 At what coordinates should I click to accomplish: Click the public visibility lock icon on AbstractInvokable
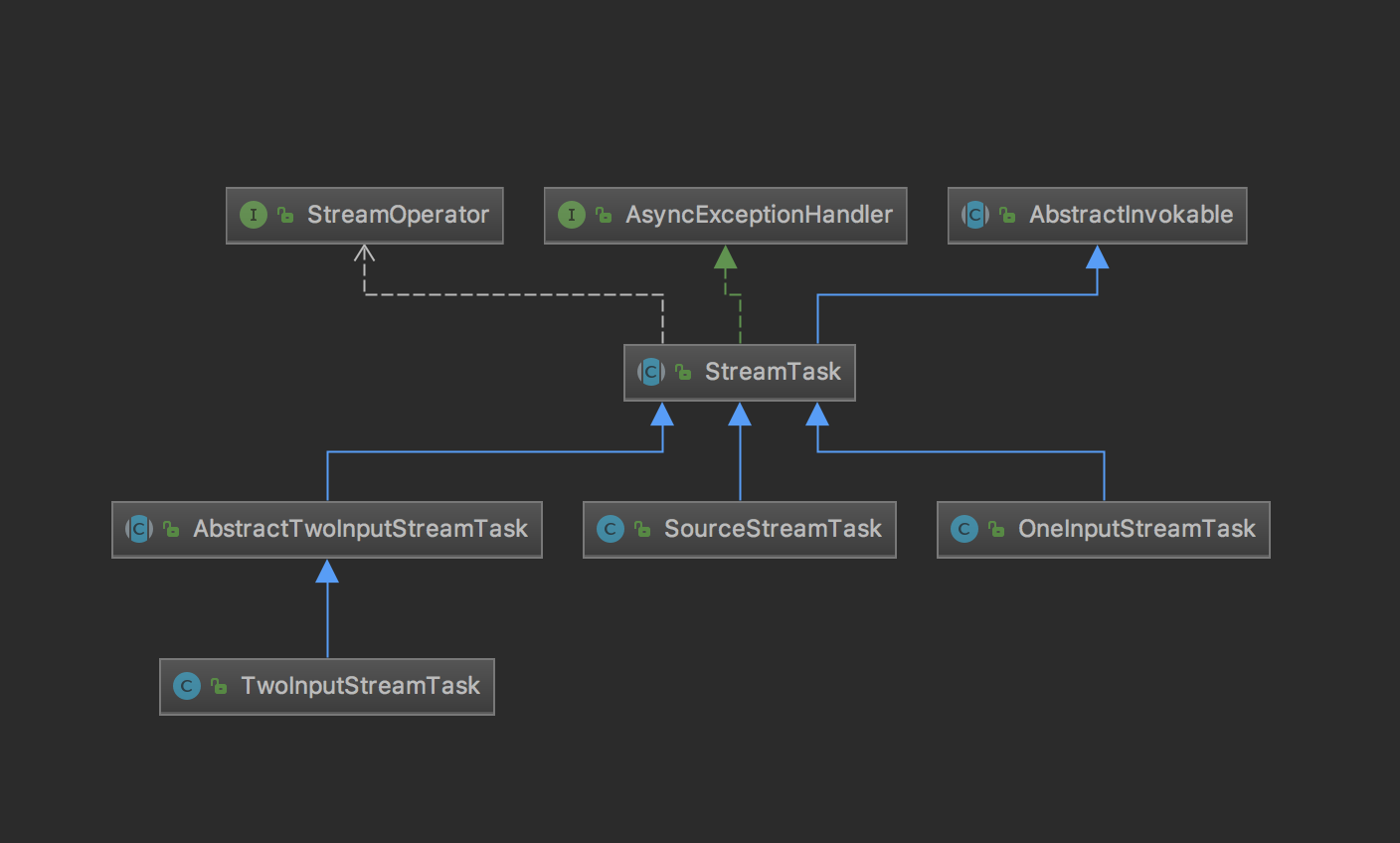pos(1007,215)
